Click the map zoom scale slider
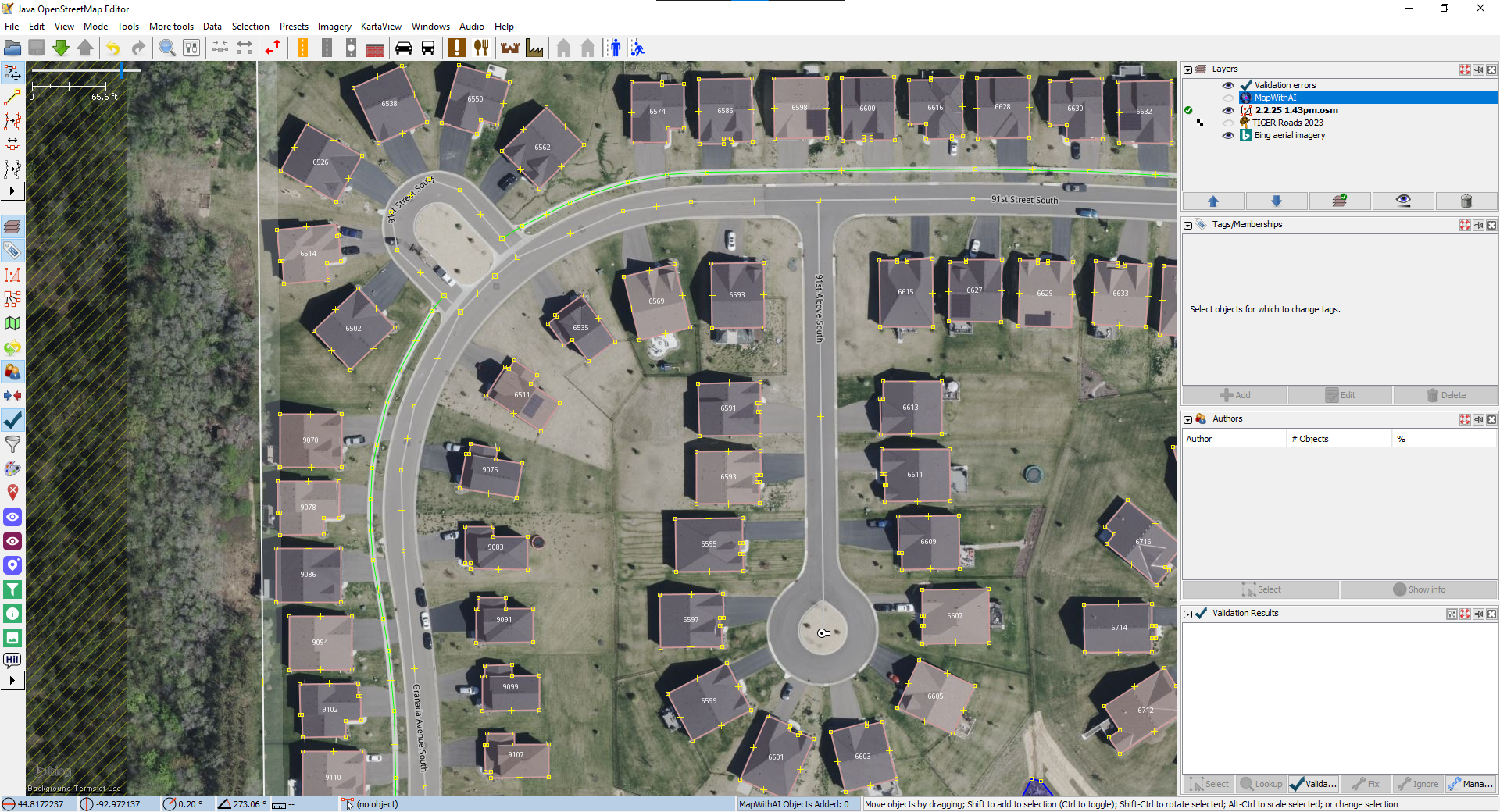The height and width of the screenshot is (812, 1500). click(122, 71)
